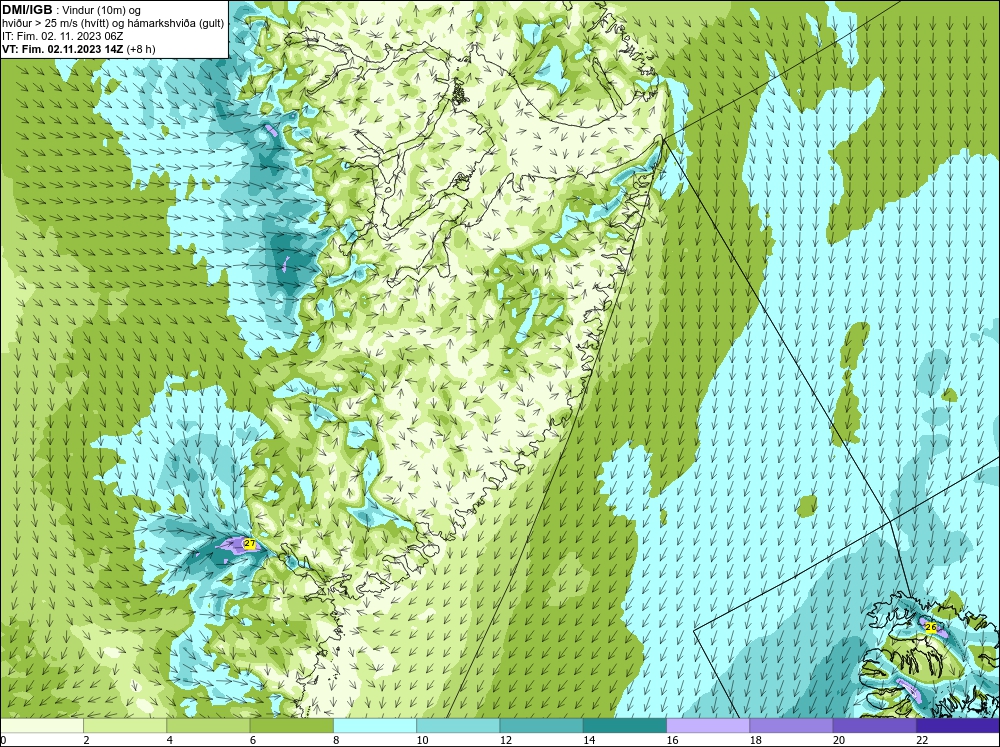The image size is (1000, 747).
Task: Click the legend value 4
Action: point(170,740)
